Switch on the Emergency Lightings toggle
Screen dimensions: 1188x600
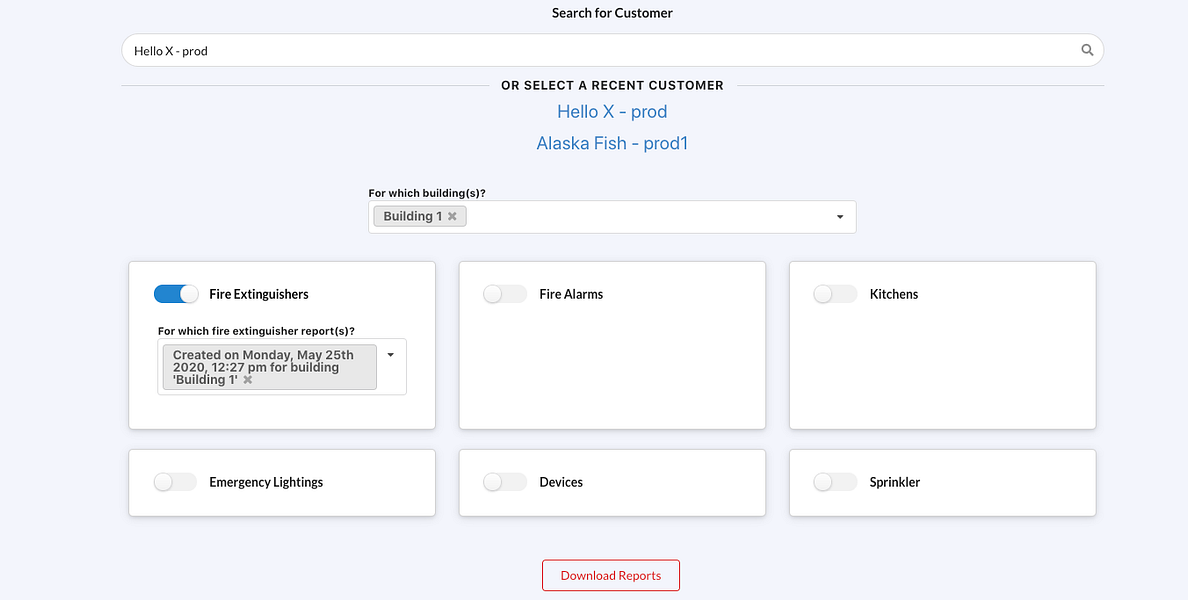pos(175,482)
